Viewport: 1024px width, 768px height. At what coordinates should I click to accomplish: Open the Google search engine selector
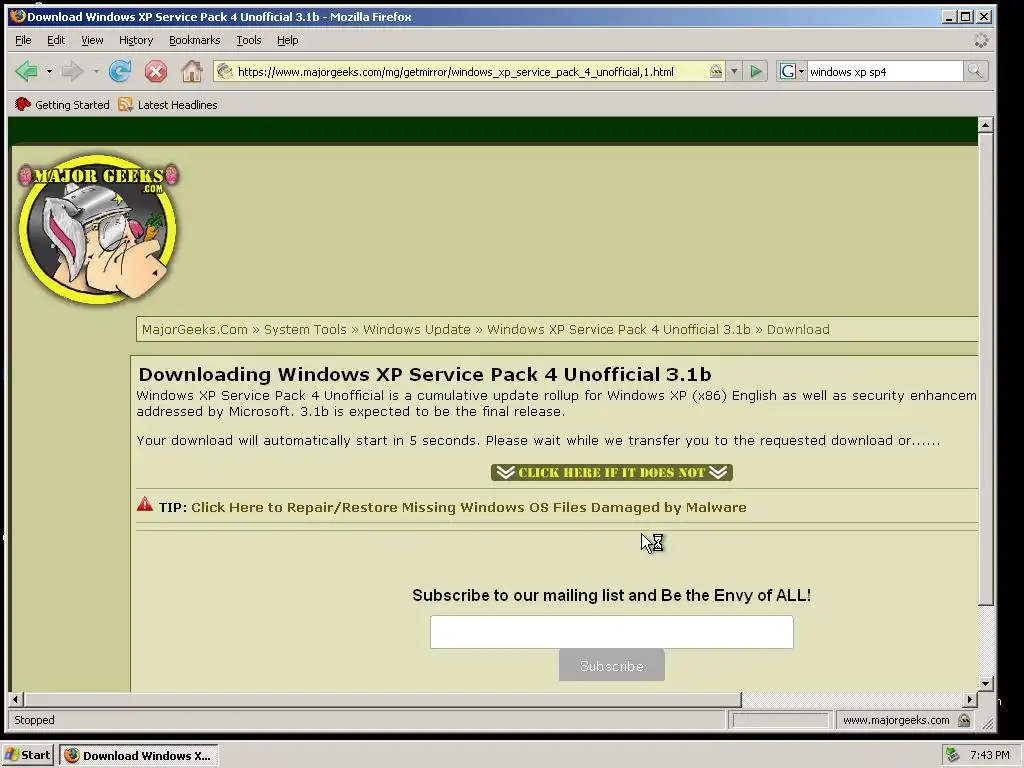792,71
